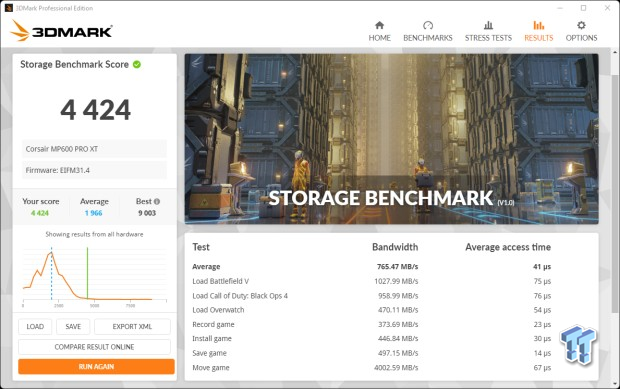This screenshot has width=620, height=389.
Task: Switch to the STRESS TESTS tab label
Action: click(x=488, y=38)
